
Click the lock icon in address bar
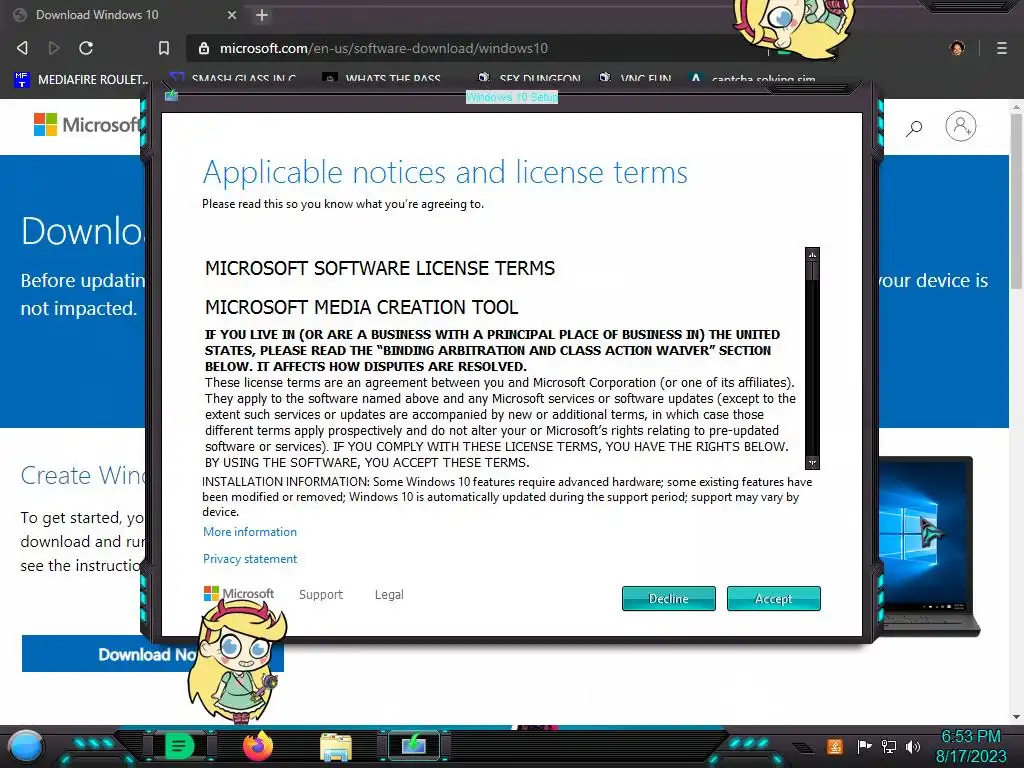tap(204, 48)
